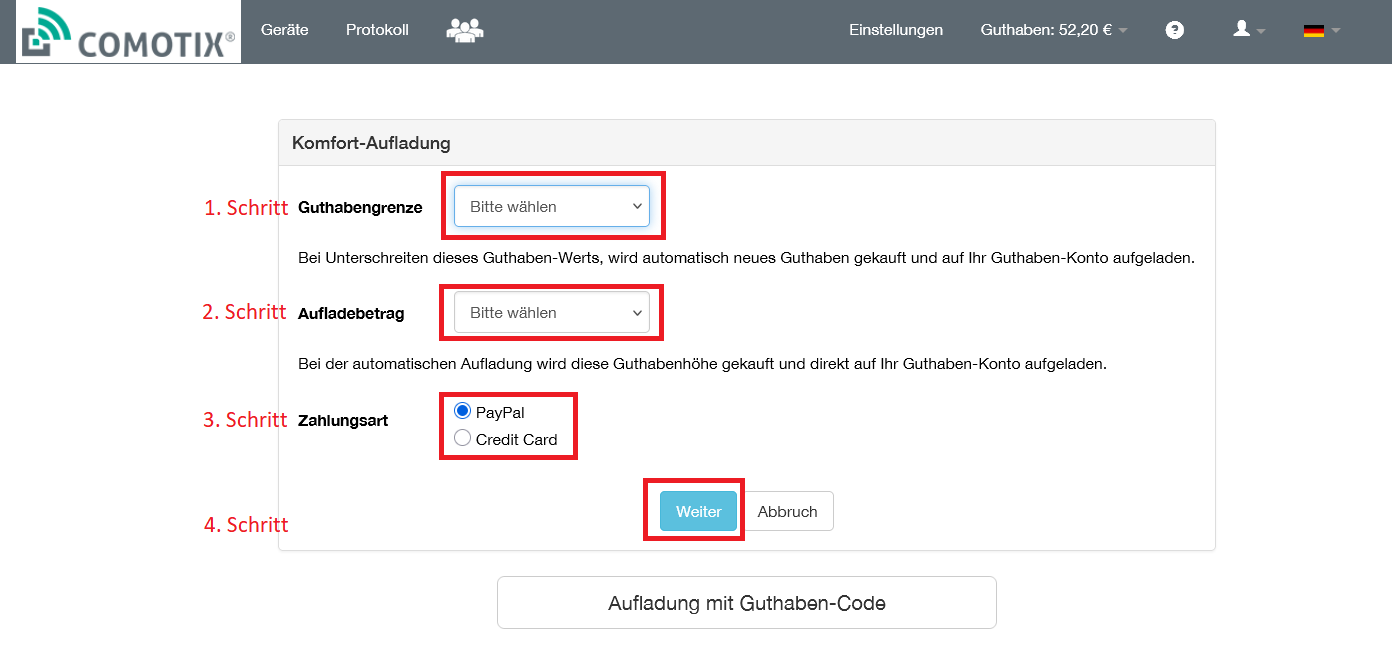Open the user account icon menu

click(1248, 30)
